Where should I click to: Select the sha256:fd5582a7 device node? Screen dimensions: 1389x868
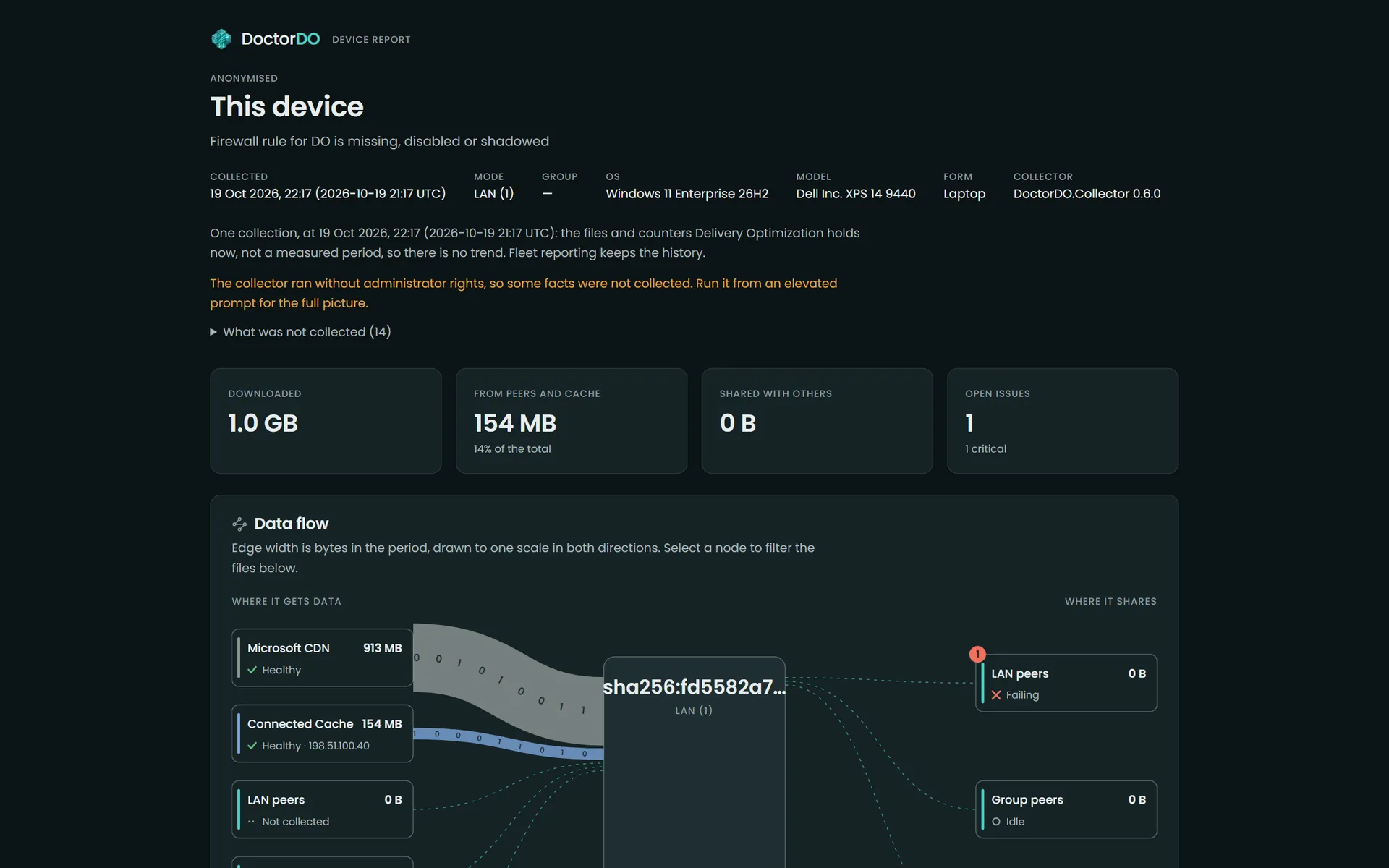[694, 762]
